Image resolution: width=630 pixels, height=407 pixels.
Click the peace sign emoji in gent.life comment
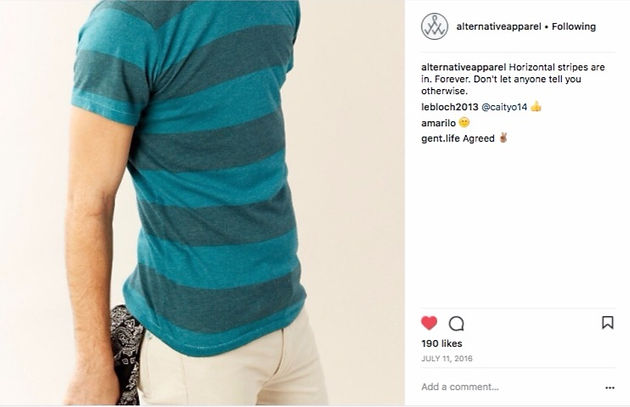(503, 138)
